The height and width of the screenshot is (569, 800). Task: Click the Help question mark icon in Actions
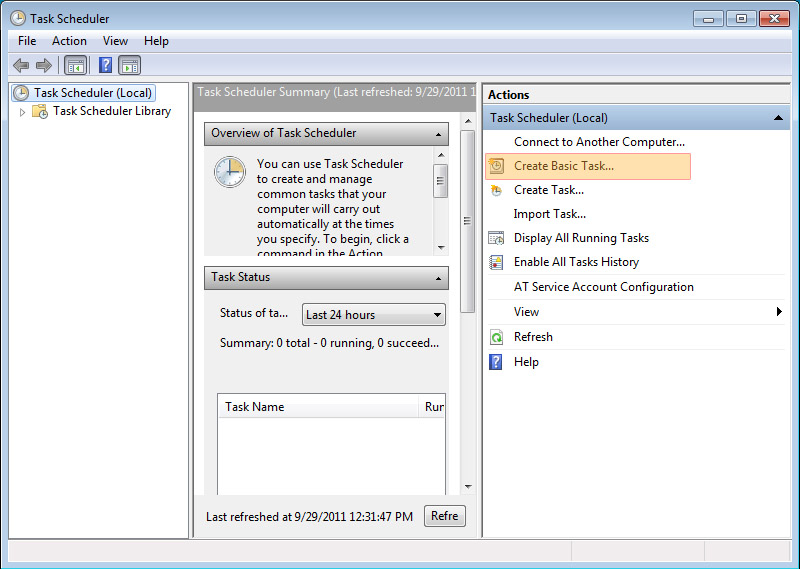pos(495,362)
